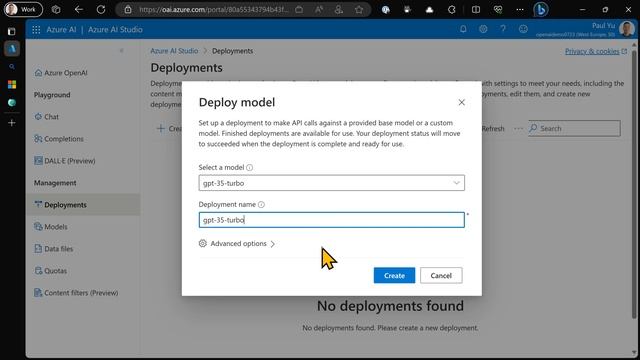Click the Azure AI Studio breadcrumb link
This screenshot has width=640, height=360.
coord(174,51)
